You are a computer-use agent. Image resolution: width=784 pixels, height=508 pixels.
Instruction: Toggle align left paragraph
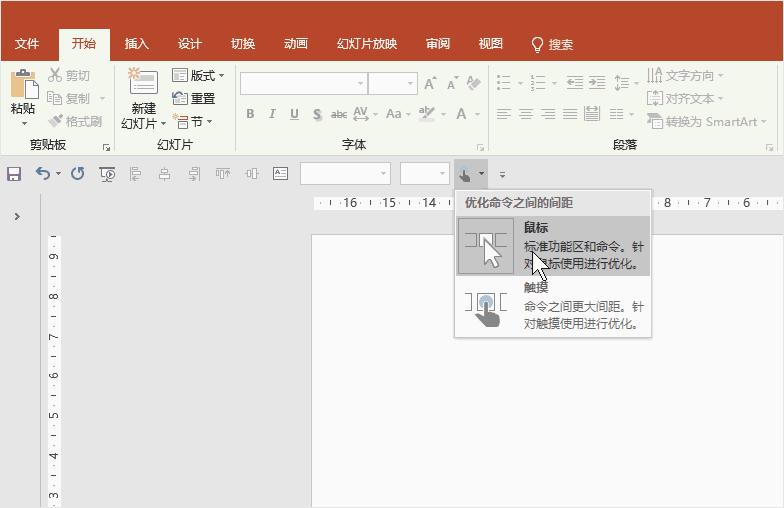[504, 114]
